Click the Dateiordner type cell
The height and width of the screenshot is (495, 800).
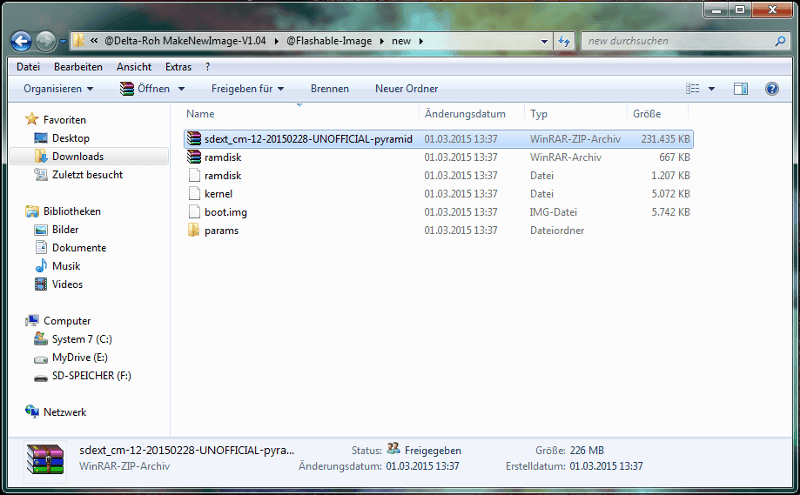click(x=557, y=231)
